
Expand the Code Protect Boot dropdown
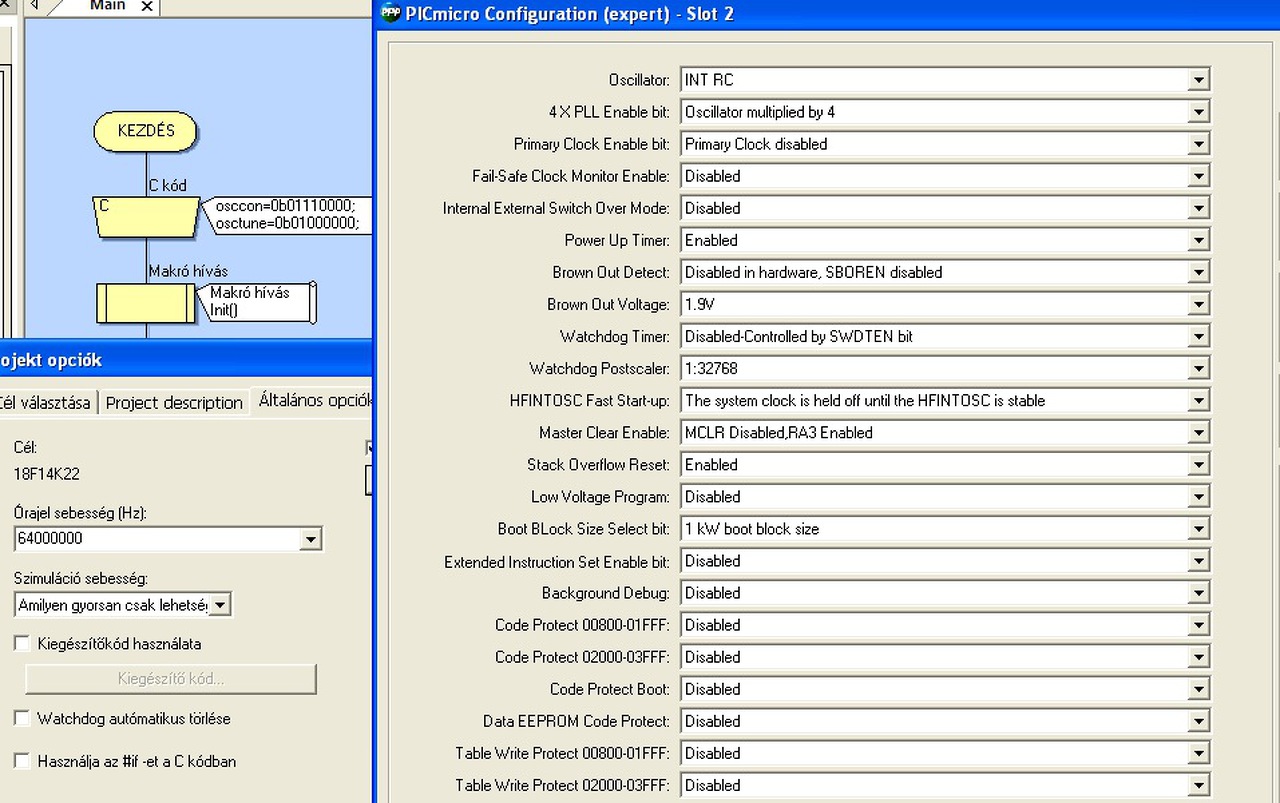(1199, 689)
